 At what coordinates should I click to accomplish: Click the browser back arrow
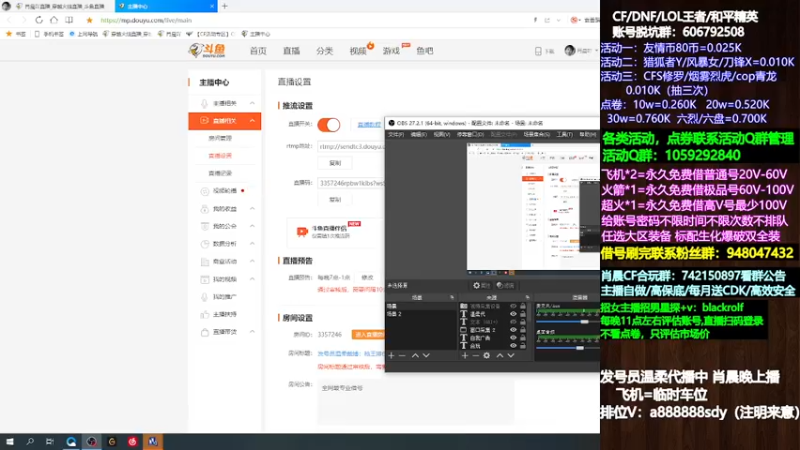[9, 20]
